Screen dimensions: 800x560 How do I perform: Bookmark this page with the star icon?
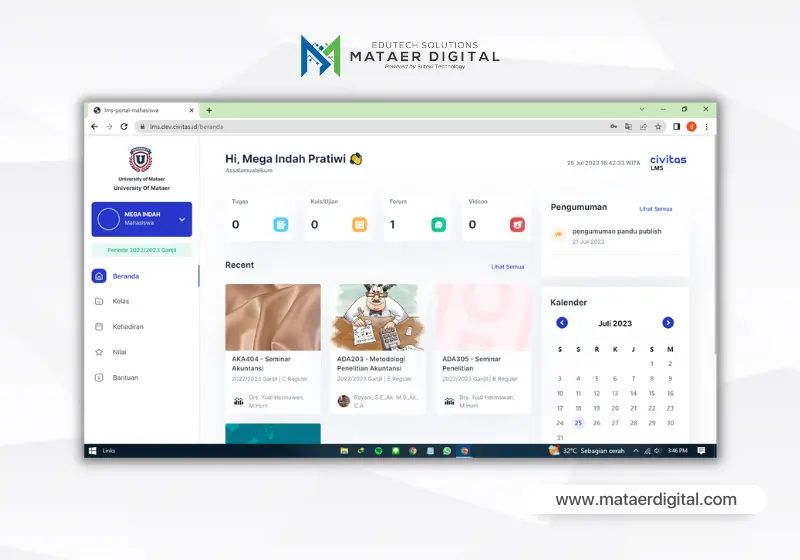pyautogui.click(x=658, y=126)
